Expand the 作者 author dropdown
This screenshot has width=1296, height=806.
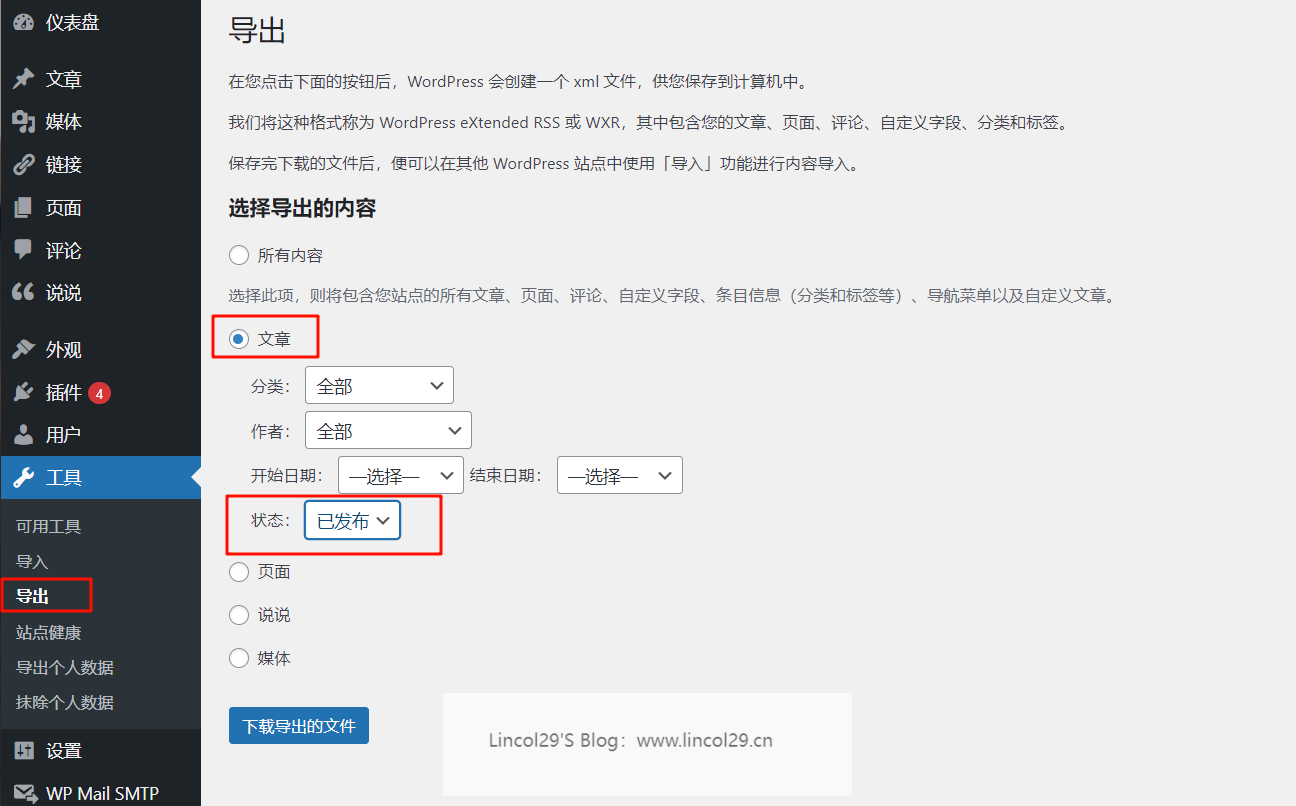(x=388, y=431)
